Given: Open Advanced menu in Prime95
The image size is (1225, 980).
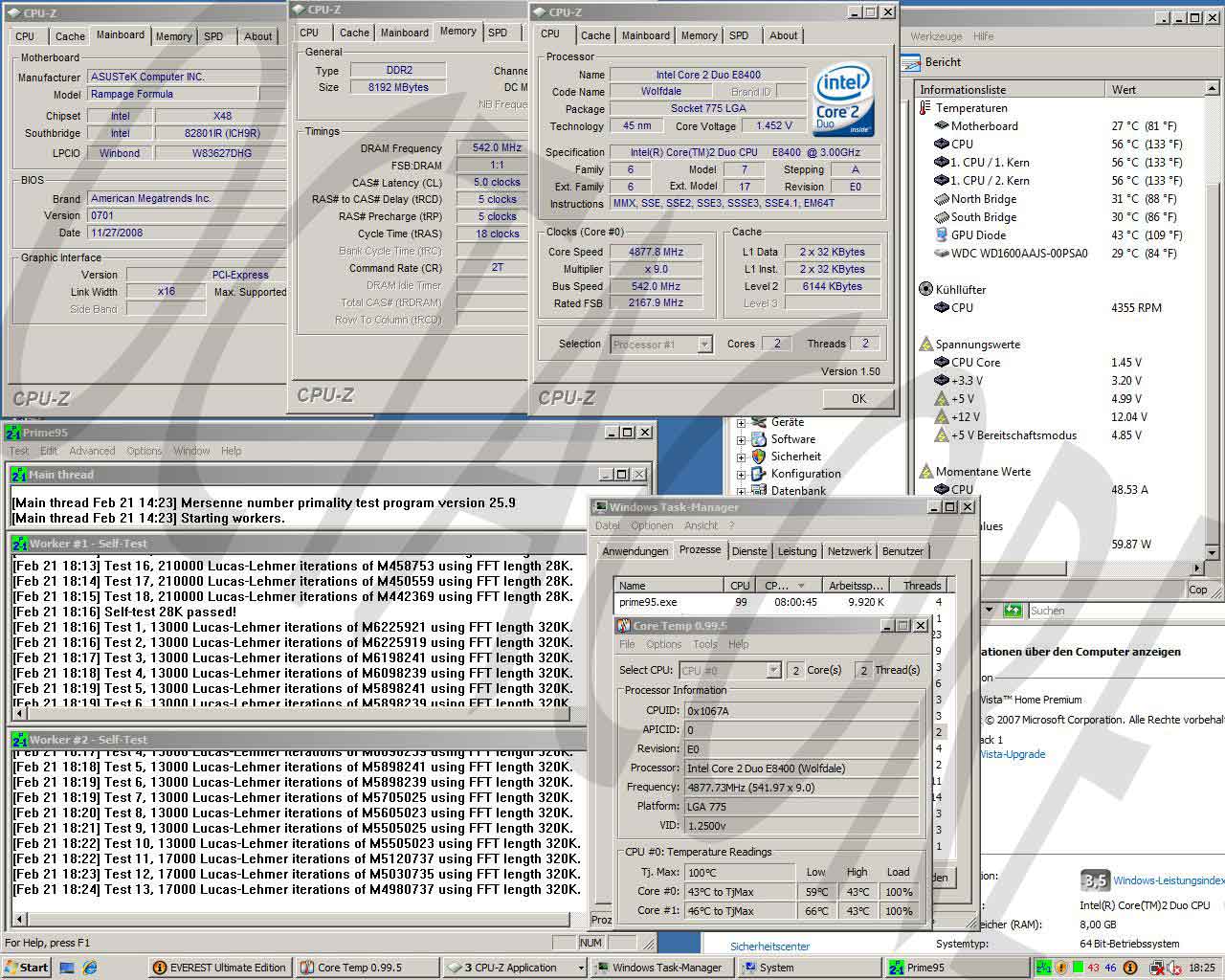Looking at the screenshot, I should tap(92, 451).
